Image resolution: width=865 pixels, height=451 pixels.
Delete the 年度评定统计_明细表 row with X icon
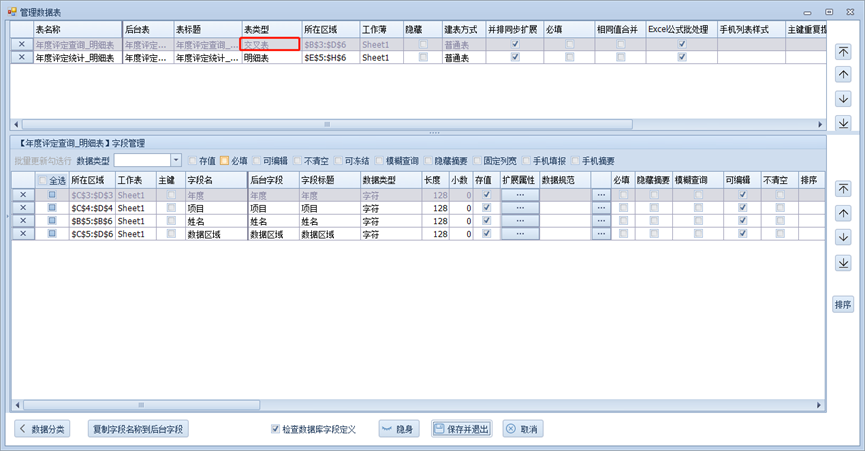pyautogui.click(x=22, y=58)
